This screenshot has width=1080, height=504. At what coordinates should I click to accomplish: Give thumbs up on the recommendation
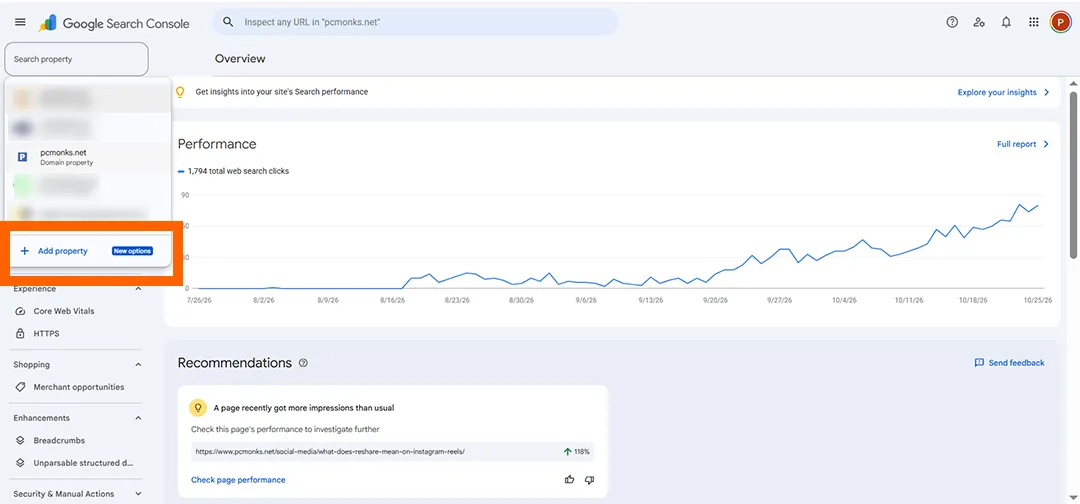point(569,479)
